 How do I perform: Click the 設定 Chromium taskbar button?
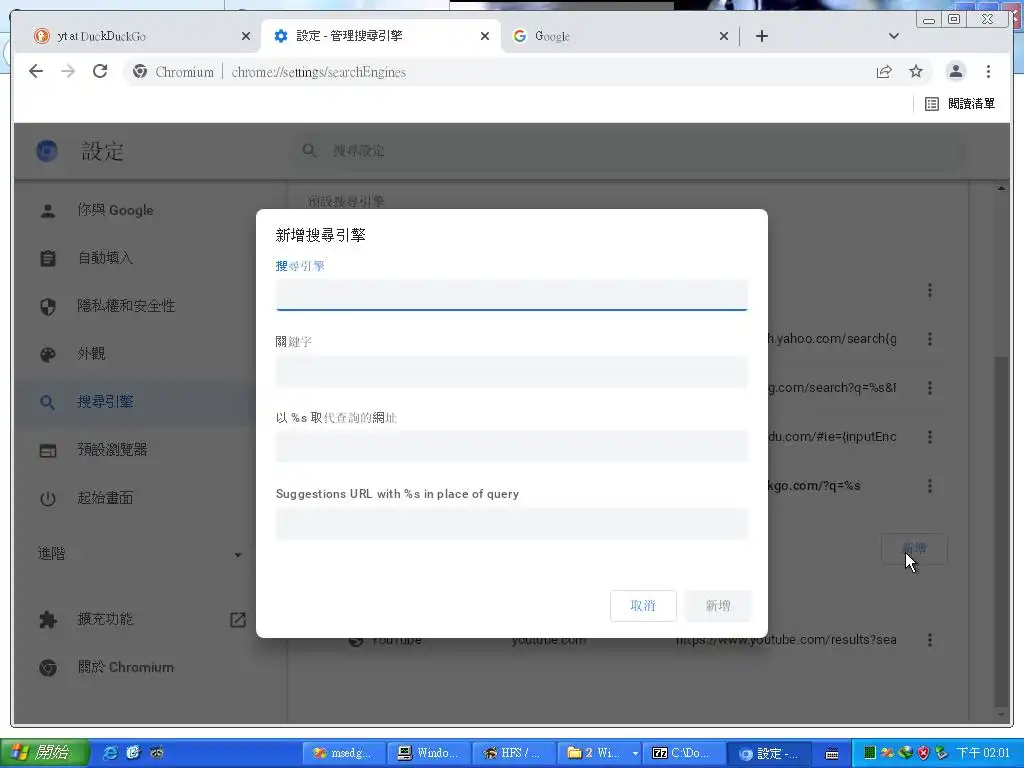pos(769,753)
